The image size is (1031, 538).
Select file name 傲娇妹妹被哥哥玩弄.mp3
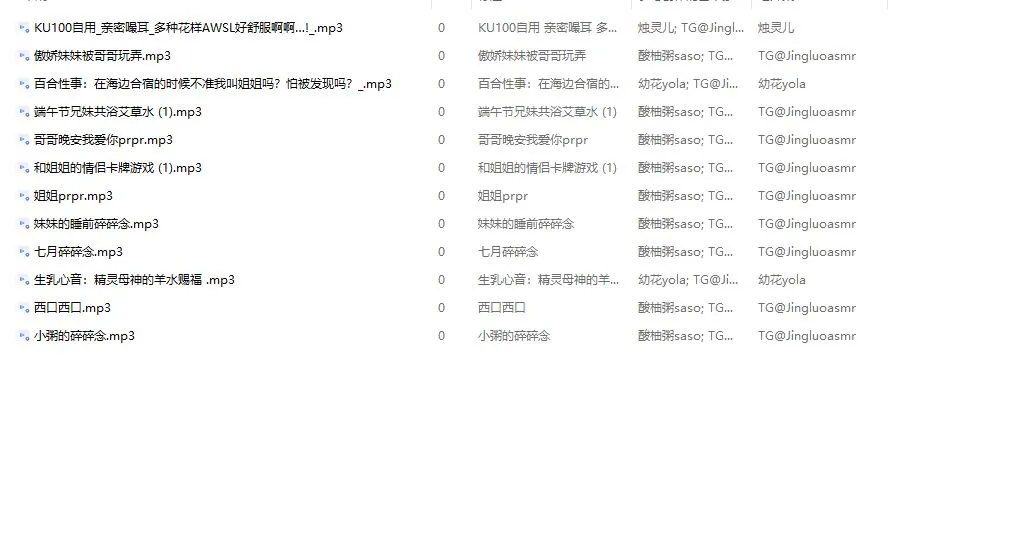(102, 56)
